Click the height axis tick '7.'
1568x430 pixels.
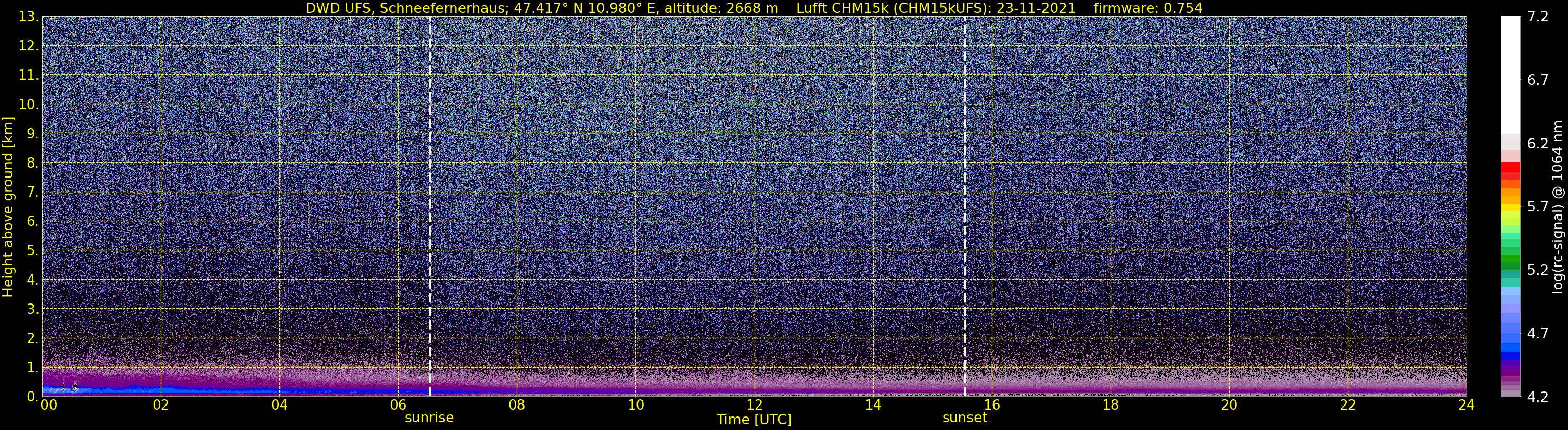point(32,193)
